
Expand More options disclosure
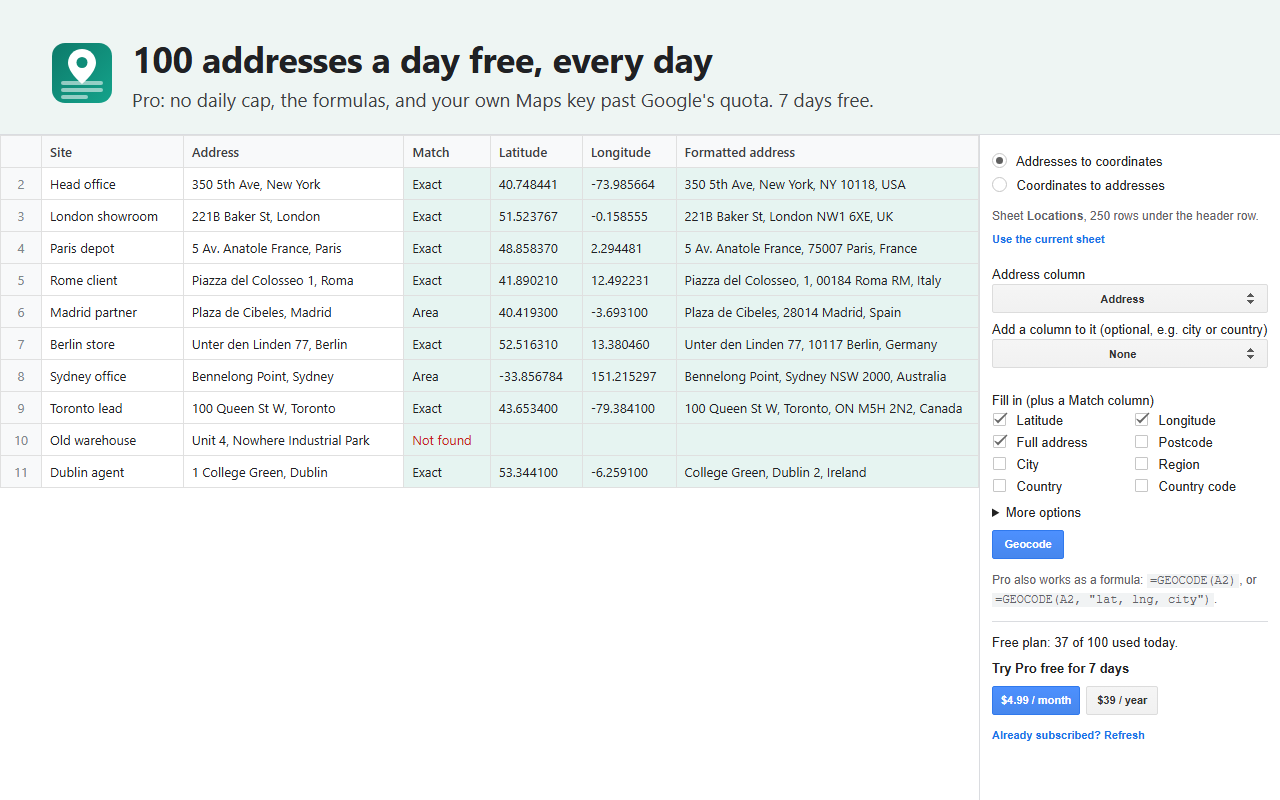tap(1037, 512)
